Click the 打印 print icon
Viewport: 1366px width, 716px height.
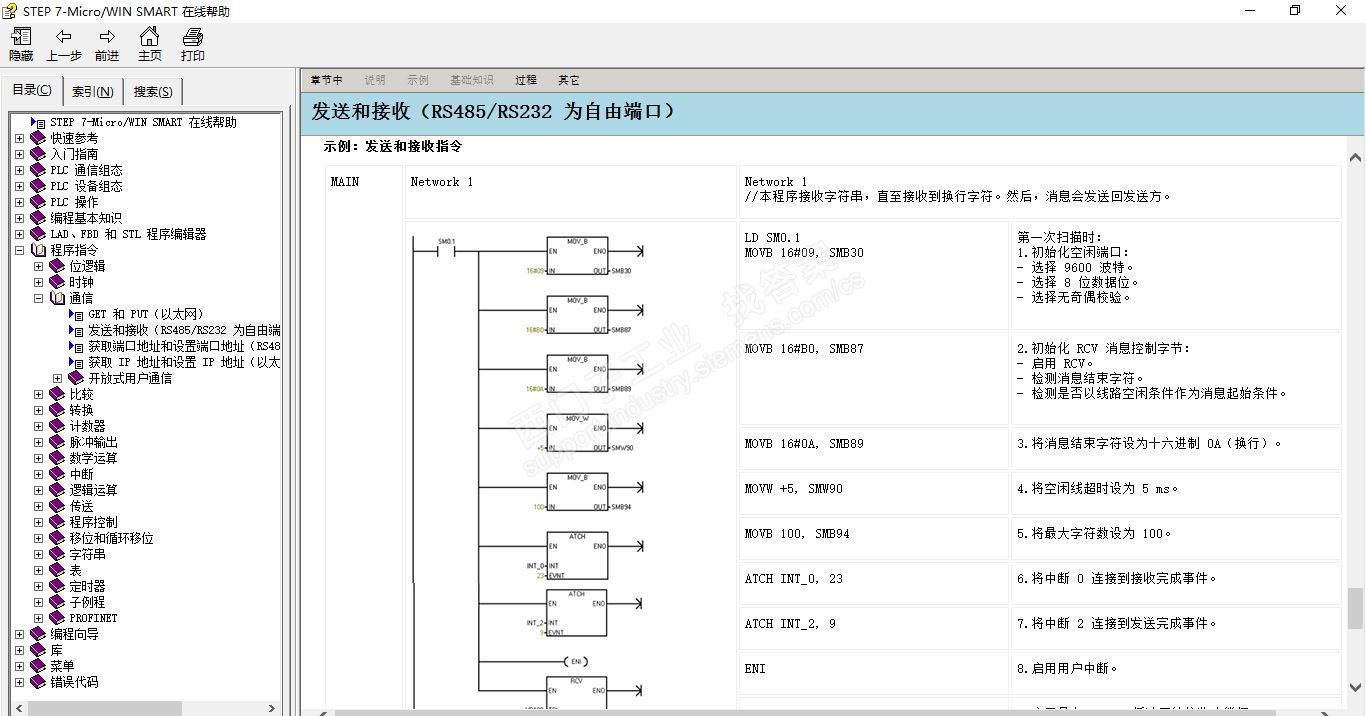click(192, 37)
